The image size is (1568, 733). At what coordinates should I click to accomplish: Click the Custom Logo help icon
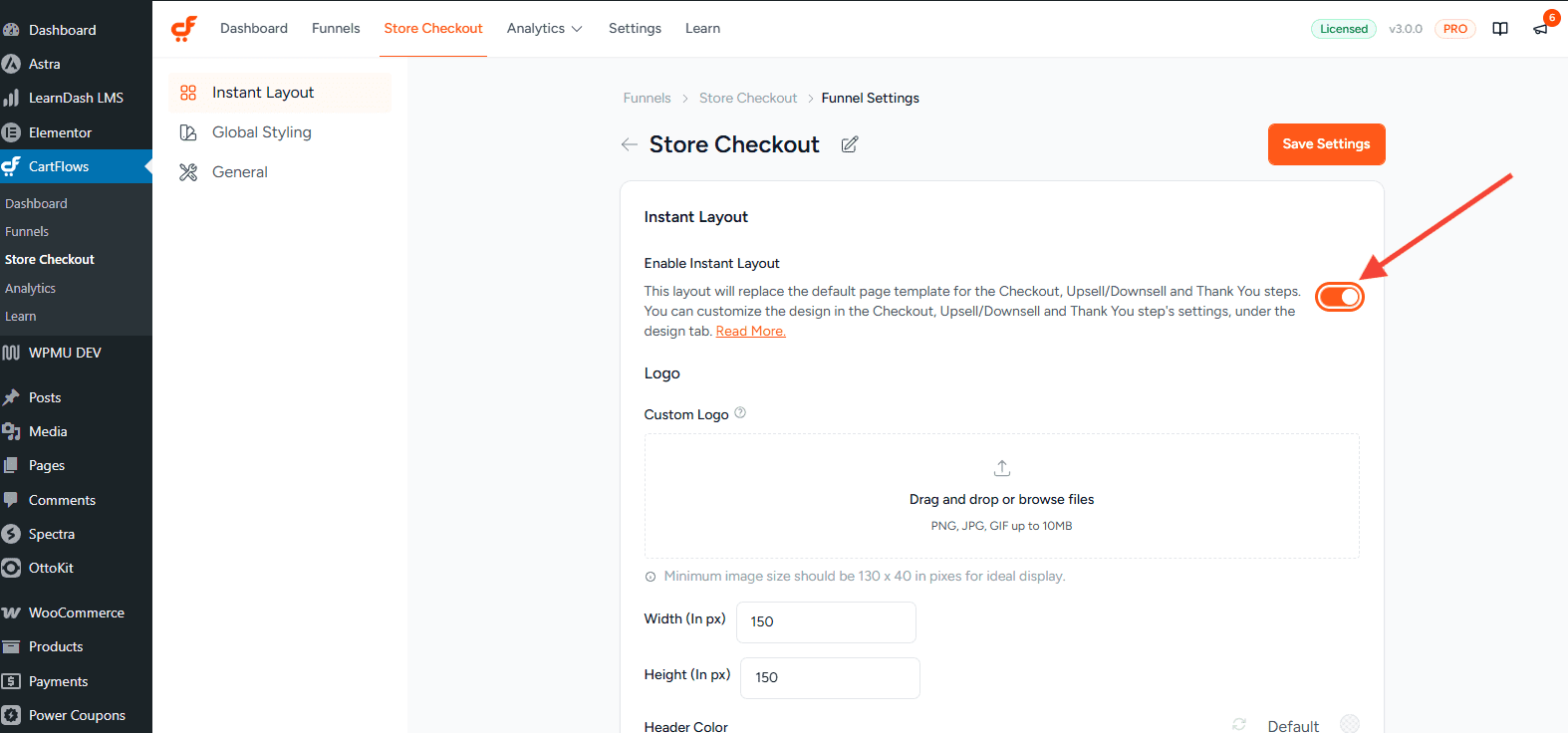pyautogui.click(x=740, y=413)
